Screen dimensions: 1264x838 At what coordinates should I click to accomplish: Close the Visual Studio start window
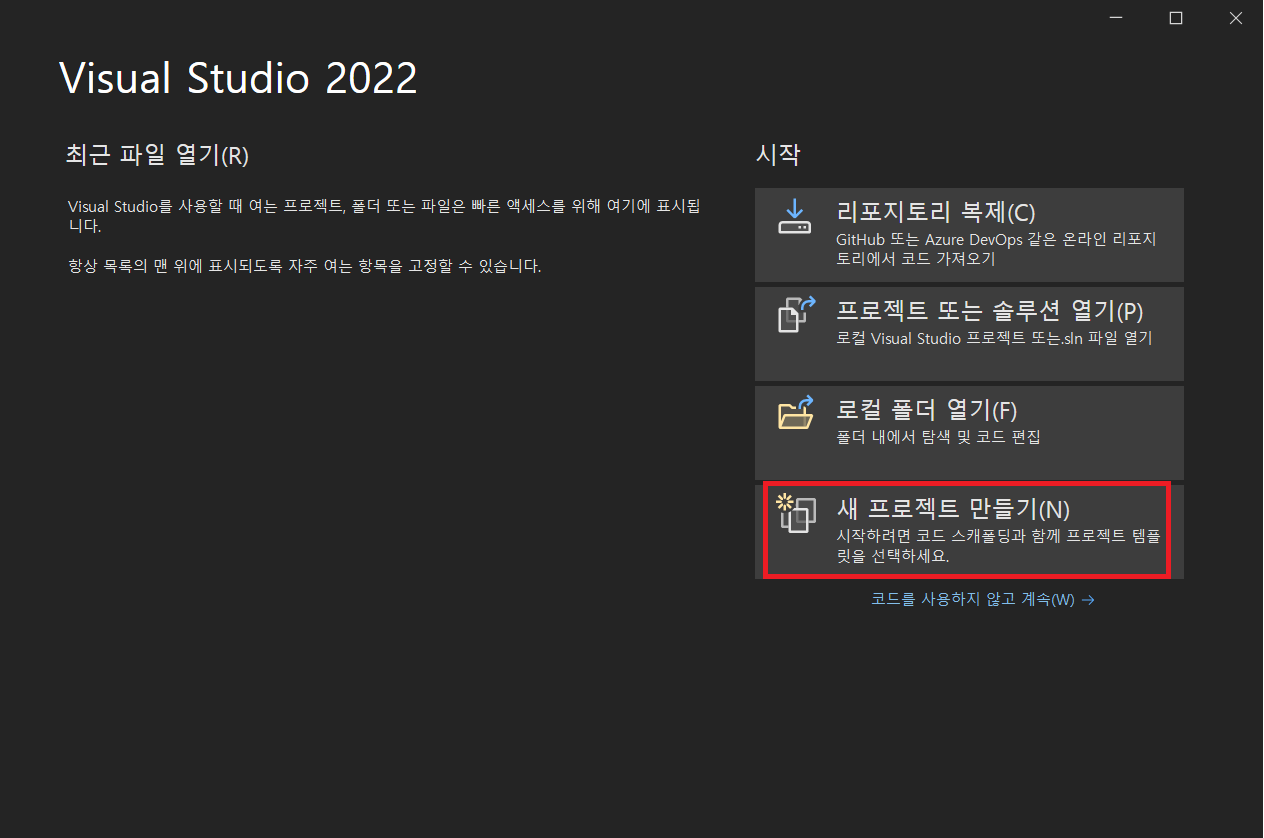(1237, 18)
